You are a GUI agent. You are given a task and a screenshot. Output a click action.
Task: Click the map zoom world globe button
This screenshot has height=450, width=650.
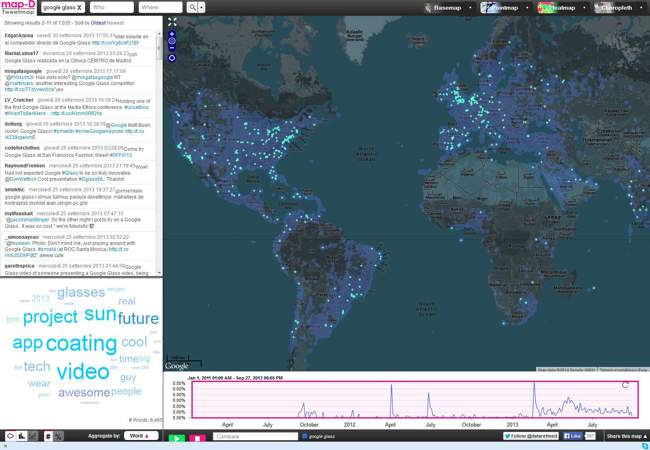(172, 41)
